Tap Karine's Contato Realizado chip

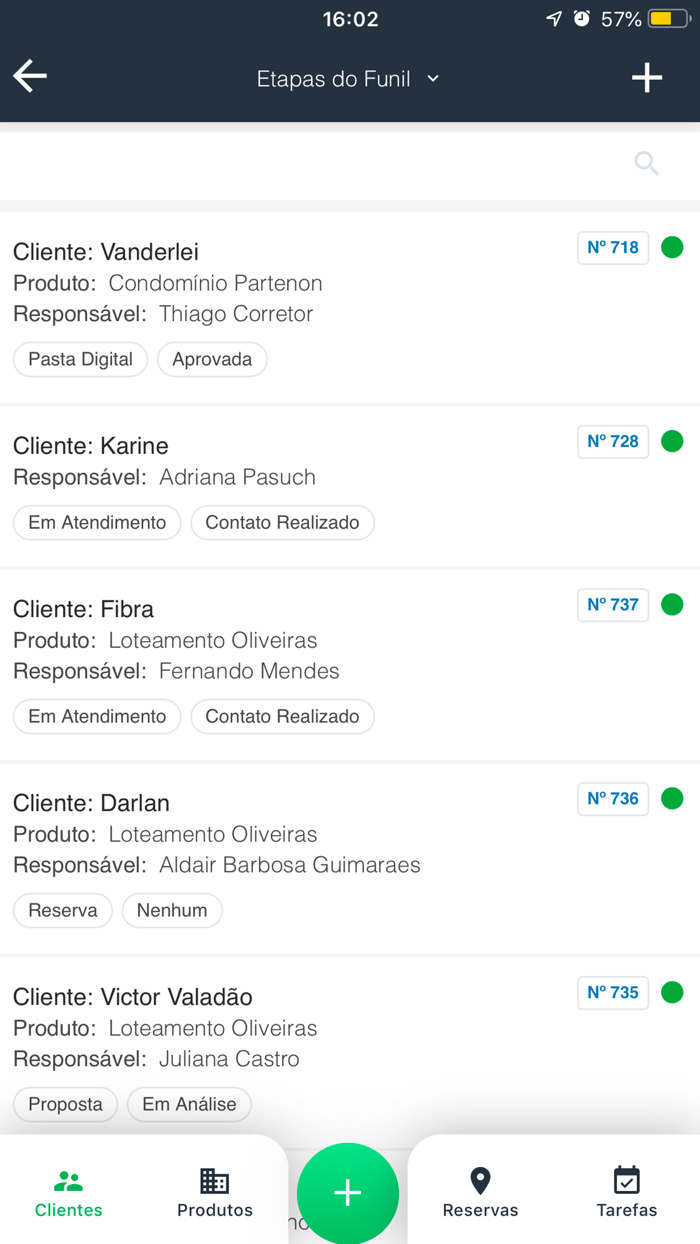pos(282,523)
